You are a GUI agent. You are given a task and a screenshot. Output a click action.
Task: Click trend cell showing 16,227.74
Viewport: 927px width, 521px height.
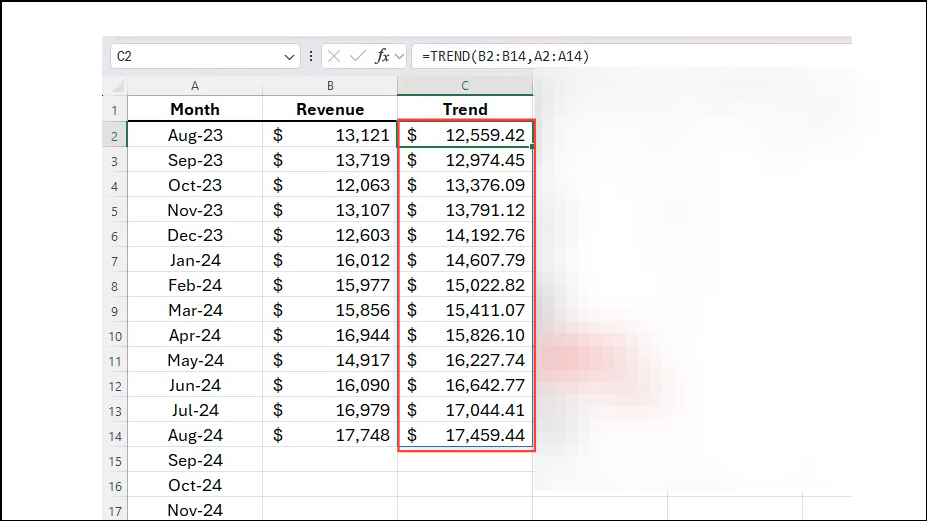(x=465, y=360)
